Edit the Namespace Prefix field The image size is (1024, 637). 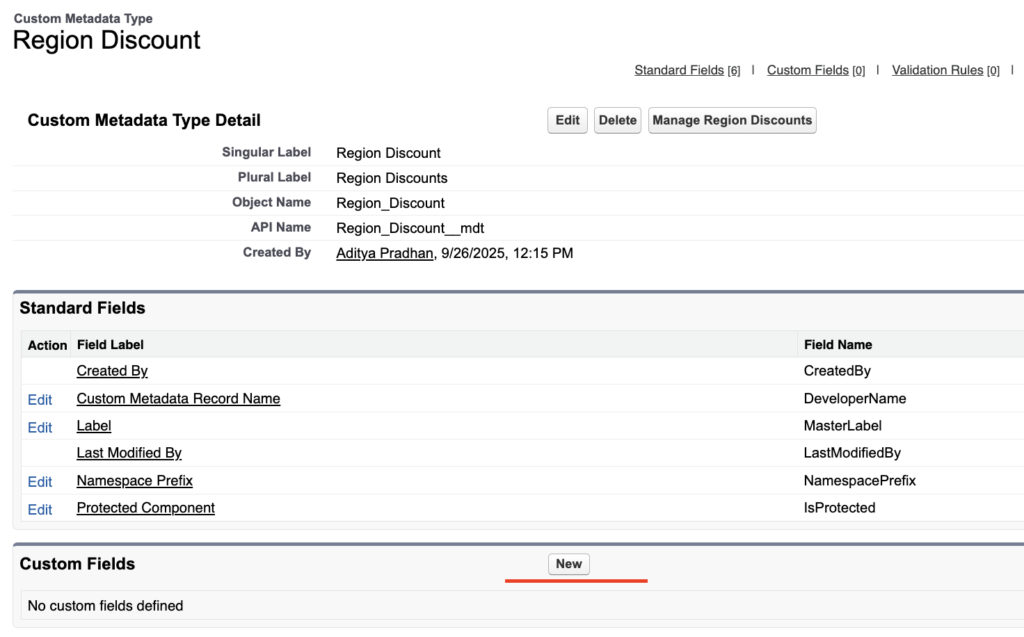tap(40, 480)
